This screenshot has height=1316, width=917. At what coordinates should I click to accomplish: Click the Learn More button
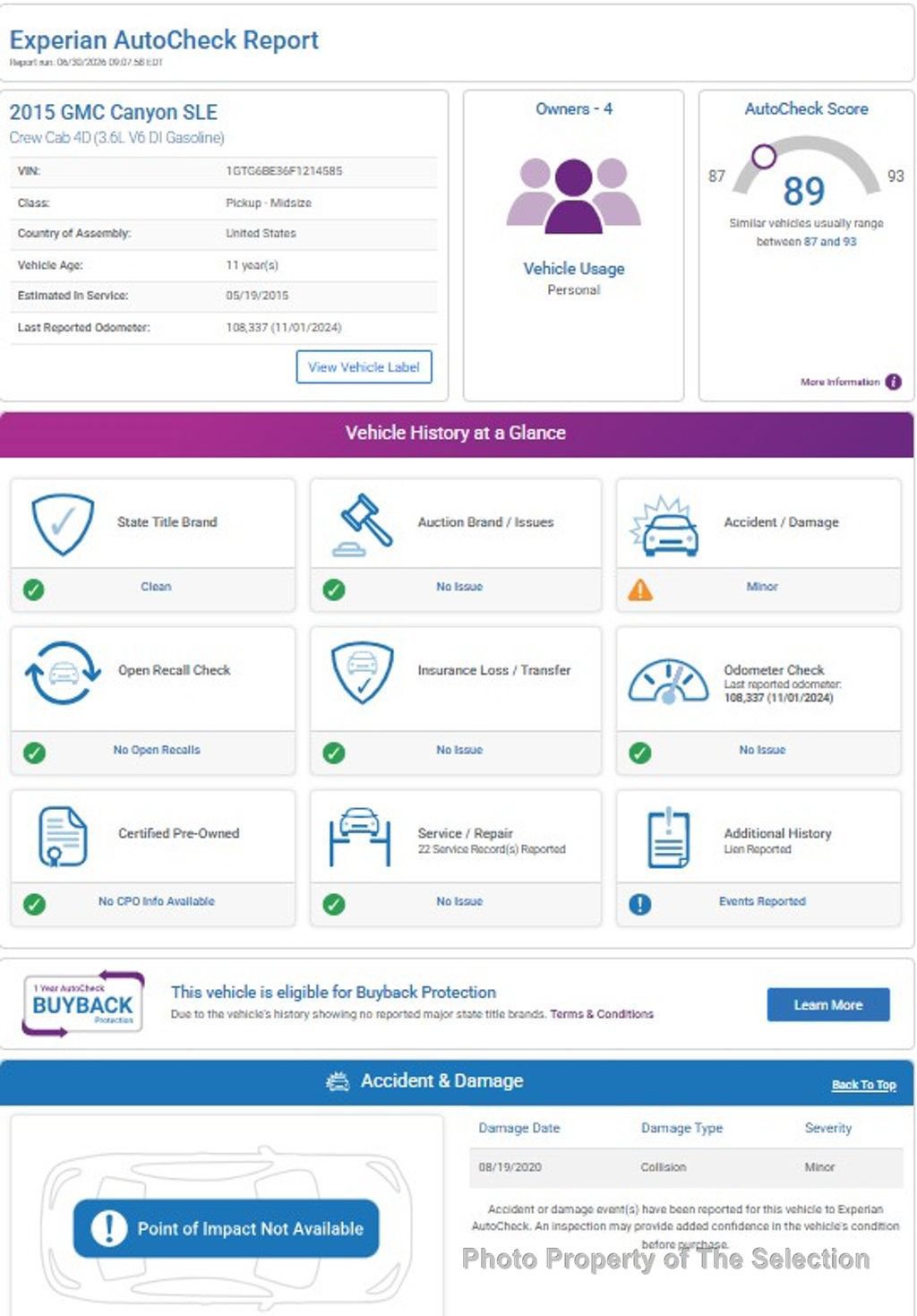coord(828,1005)
